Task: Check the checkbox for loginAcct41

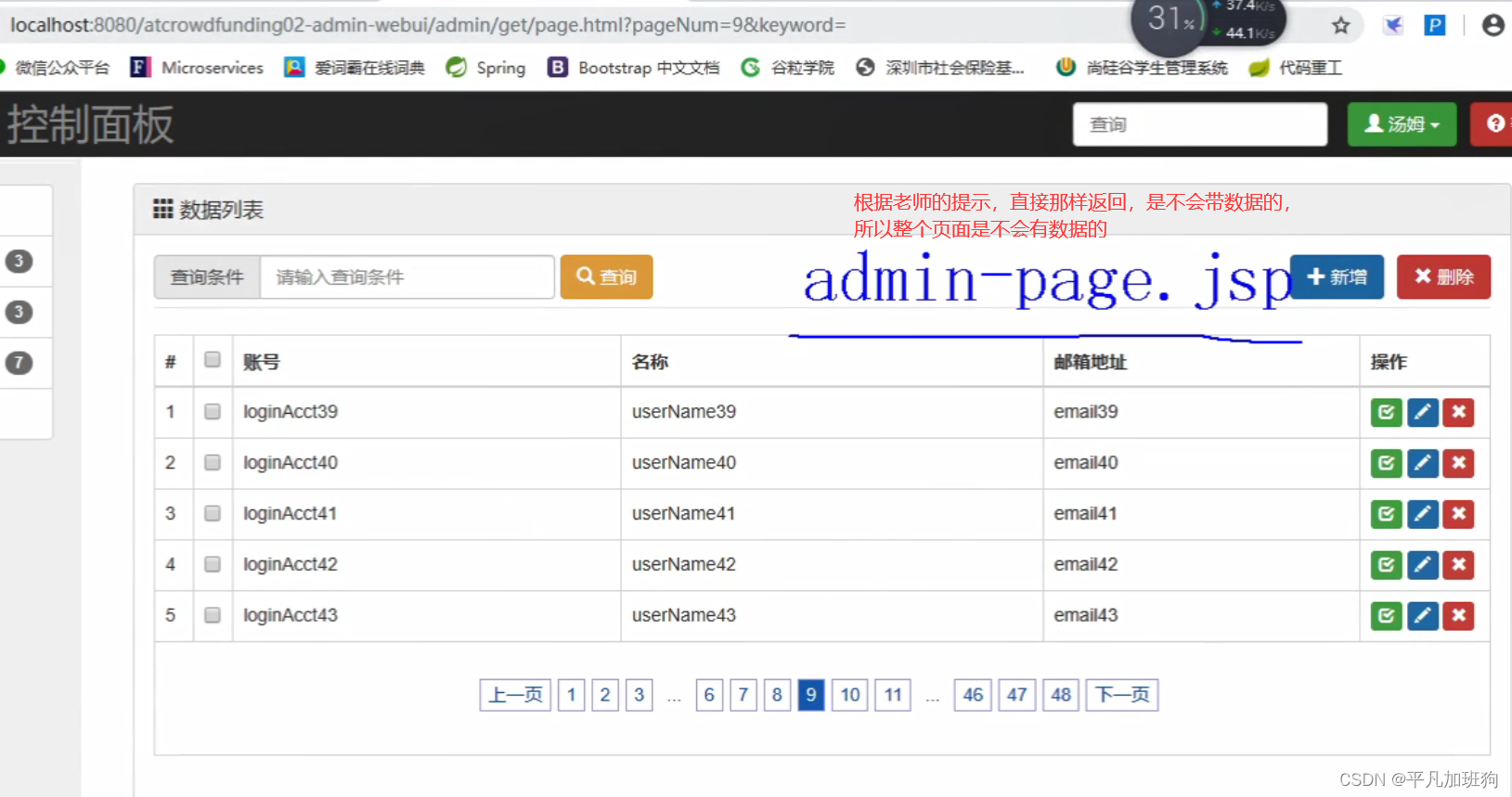Action: pyautogui.click(x=213, y=514)
